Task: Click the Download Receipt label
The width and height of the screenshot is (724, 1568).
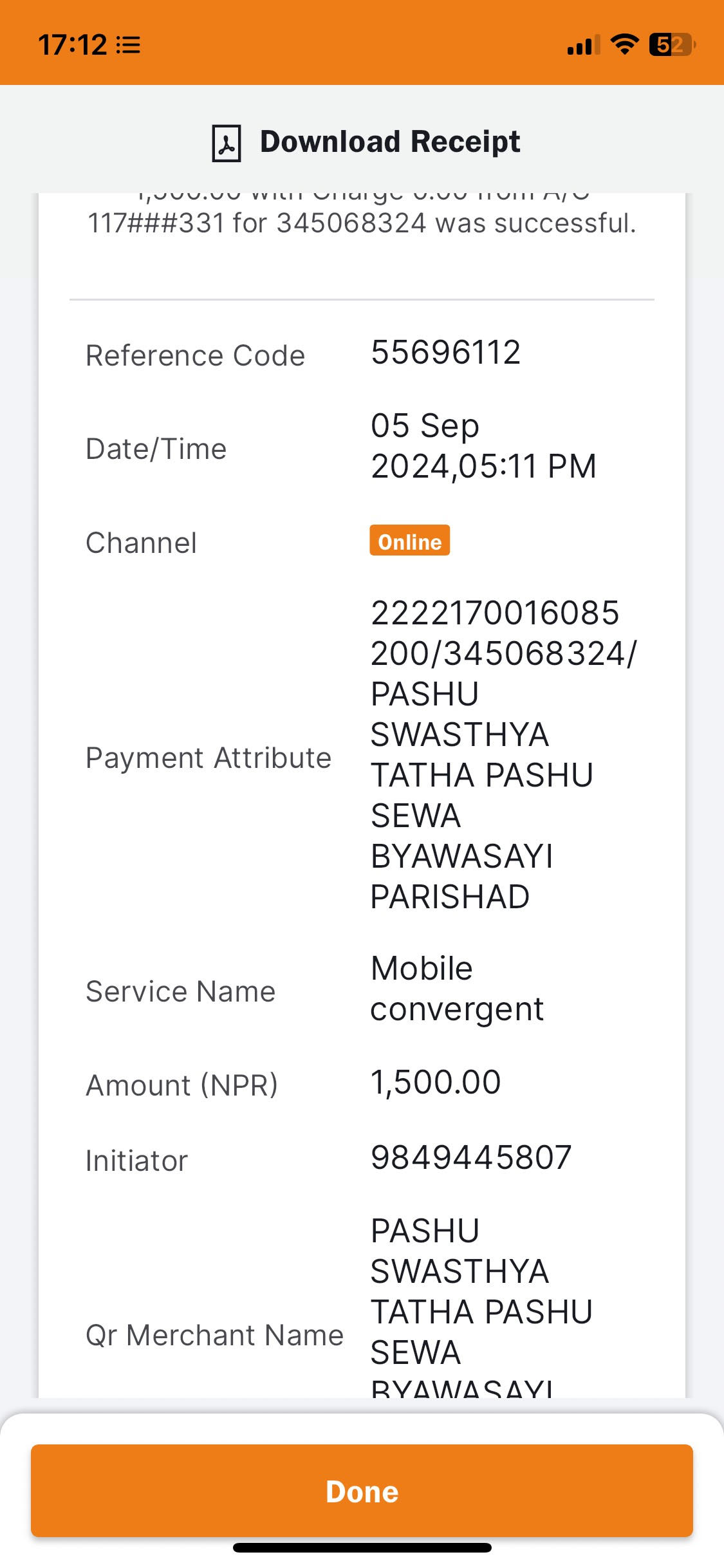Action: pos(390,142)
